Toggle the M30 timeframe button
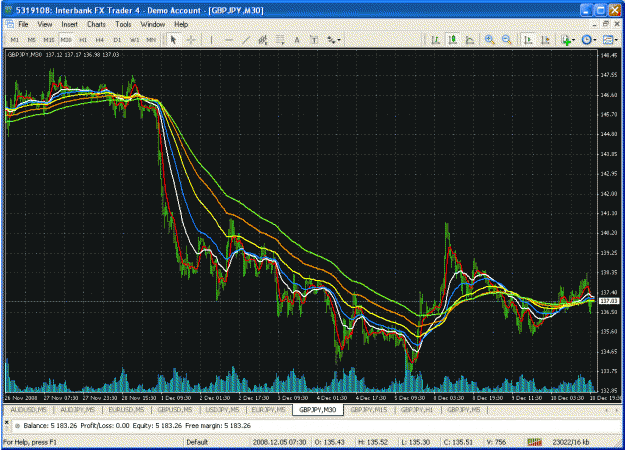The image size is (625, 450). coord(66,40)
